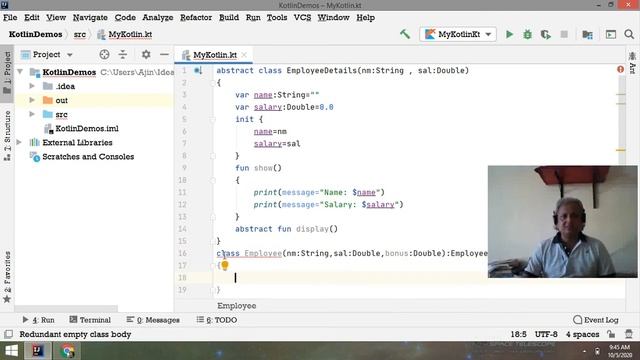640x360 pixels.
Task: Open the Favorites tool window side tab
Action: (7, 278)
